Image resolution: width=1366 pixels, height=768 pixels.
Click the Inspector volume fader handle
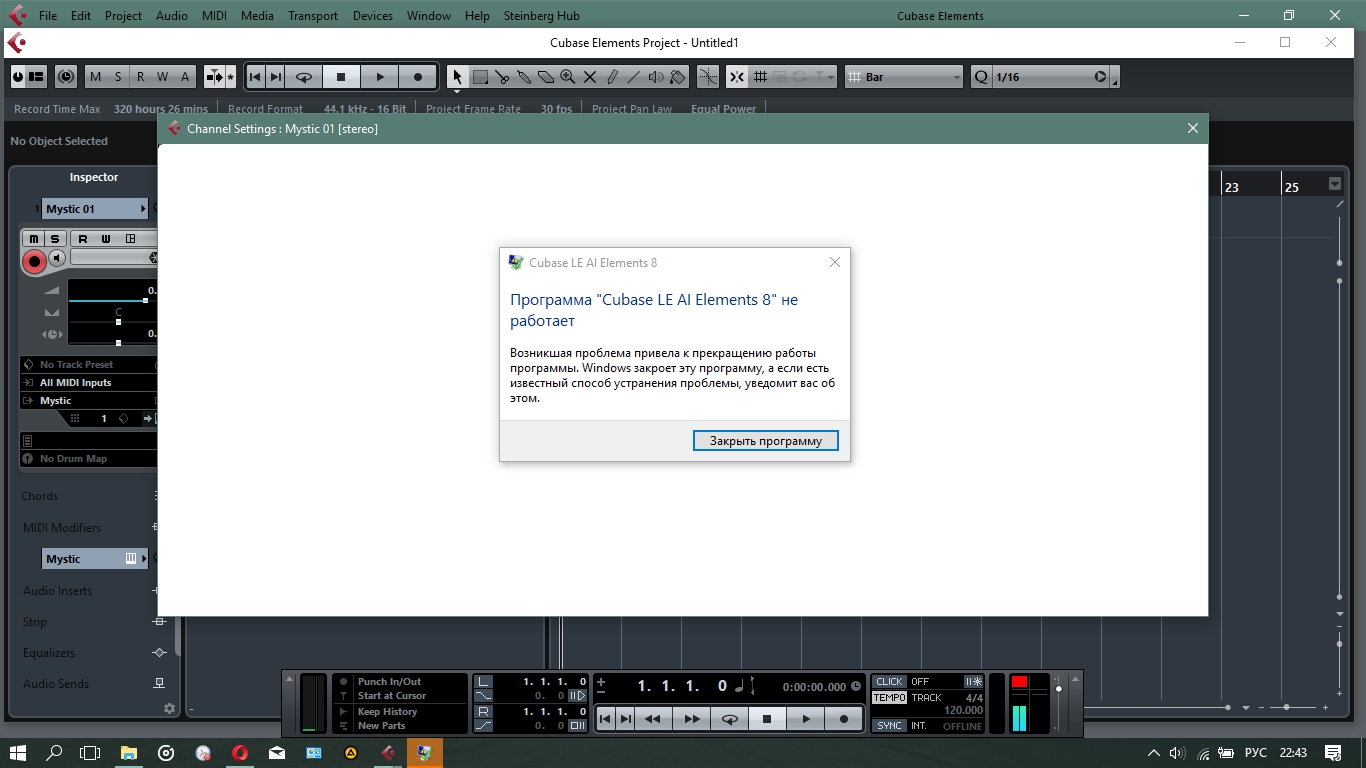pyautogui.click(x=145, y=300)
